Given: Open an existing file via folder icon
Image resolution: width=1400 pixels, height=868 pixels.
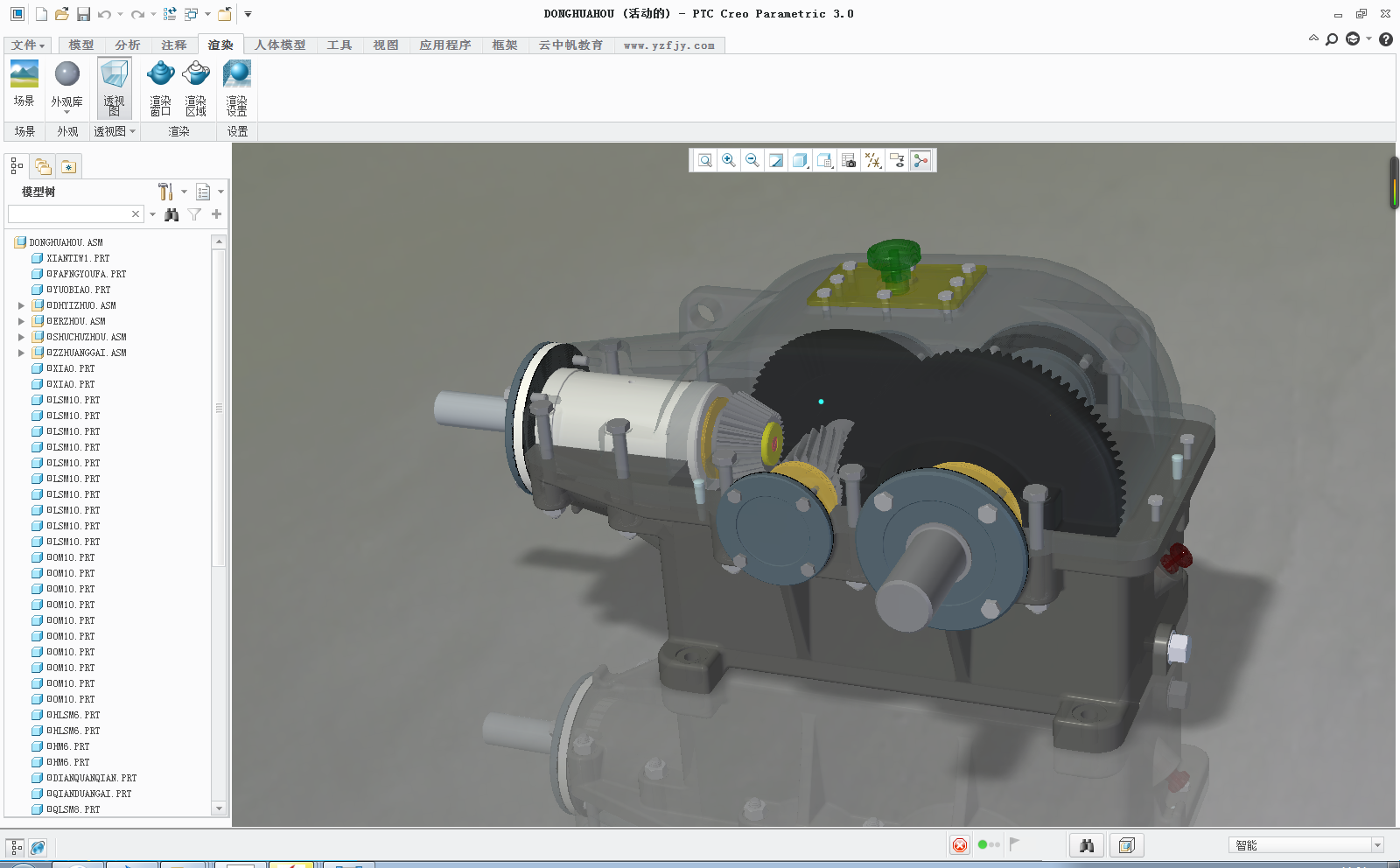Looking at the screenshot, I should 61,14.
